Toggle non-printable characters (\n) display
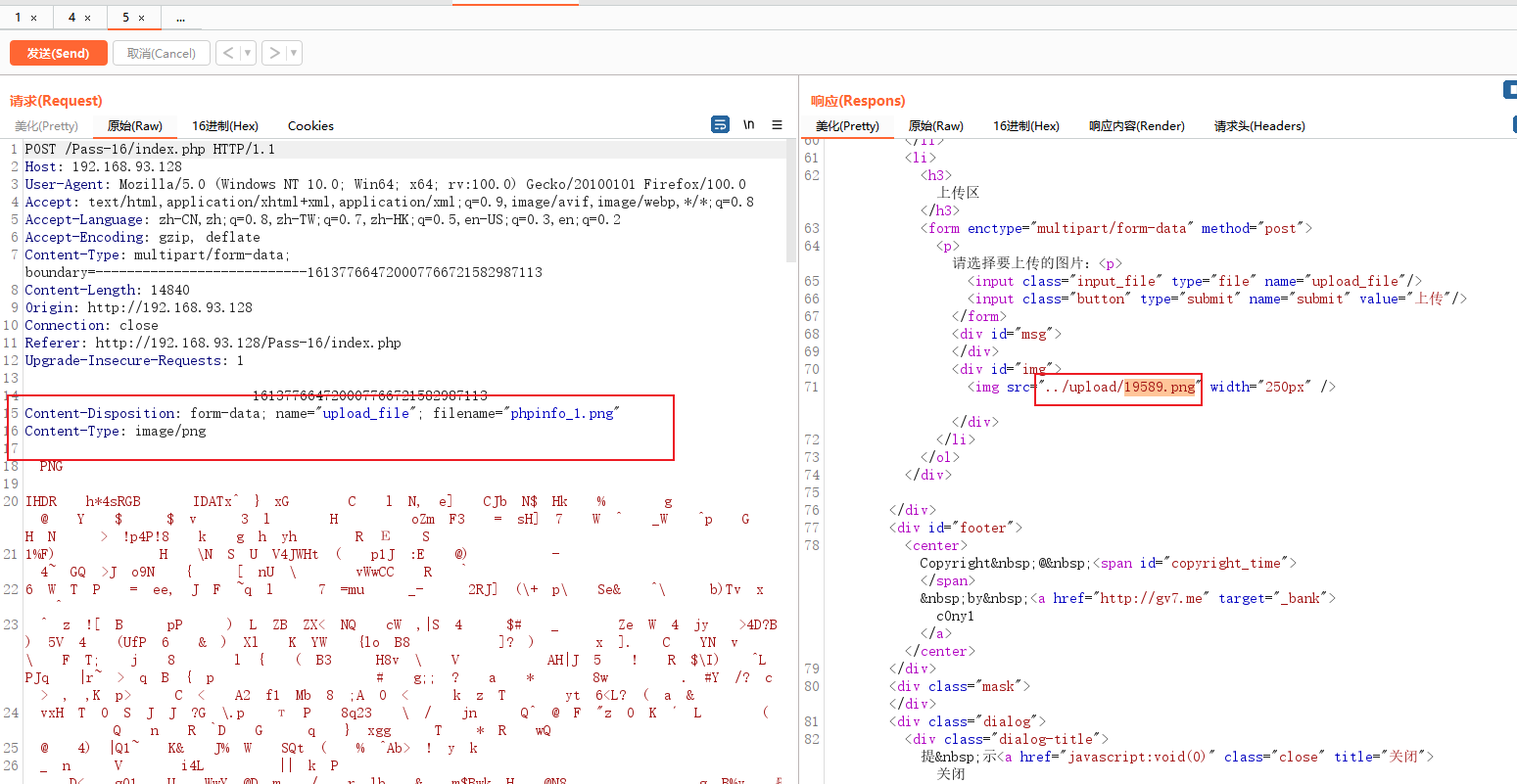This screenshot has width=1517, height=784. coord(749,124)
